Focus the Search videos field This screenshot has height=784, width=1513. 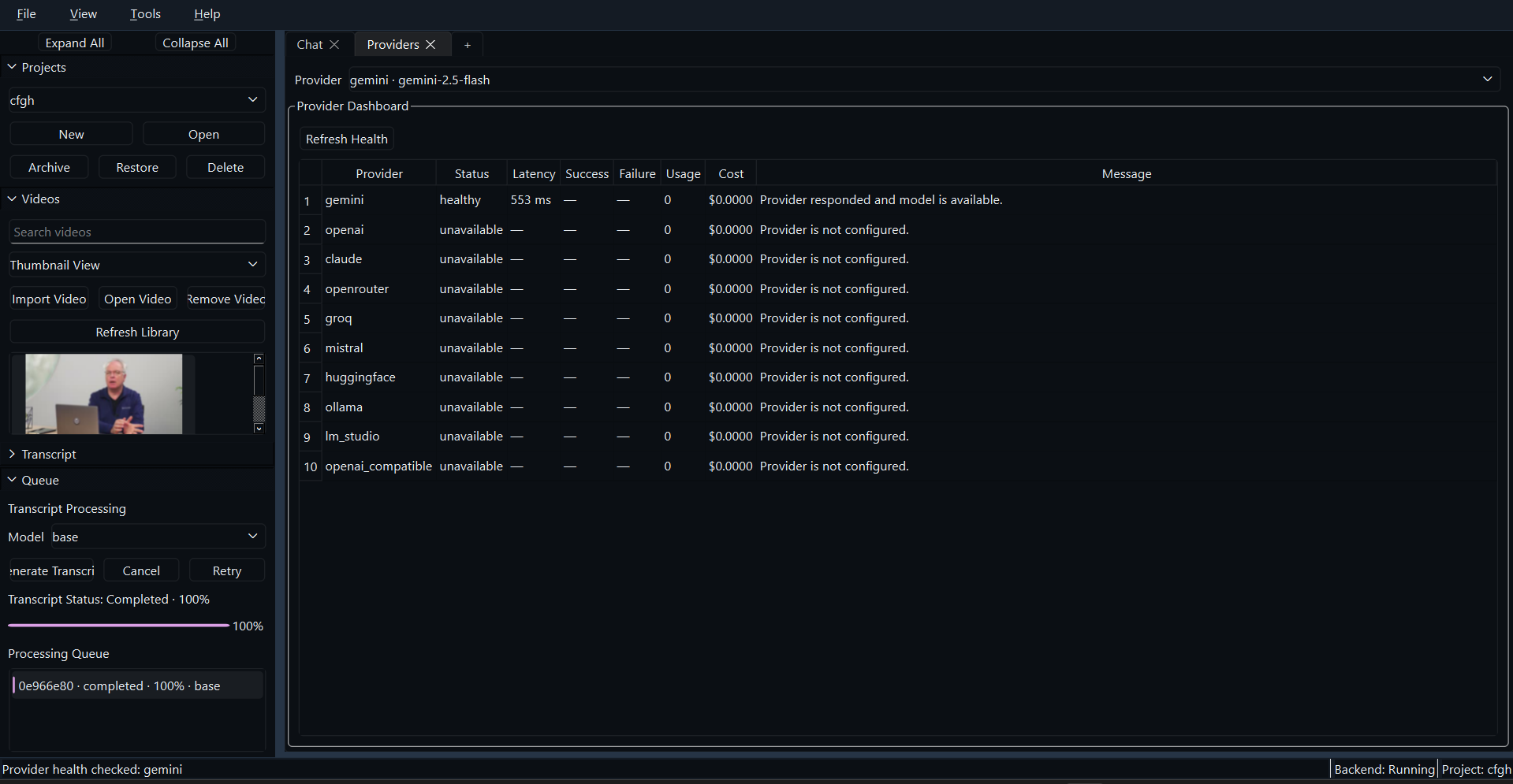(x=137, y=232)
